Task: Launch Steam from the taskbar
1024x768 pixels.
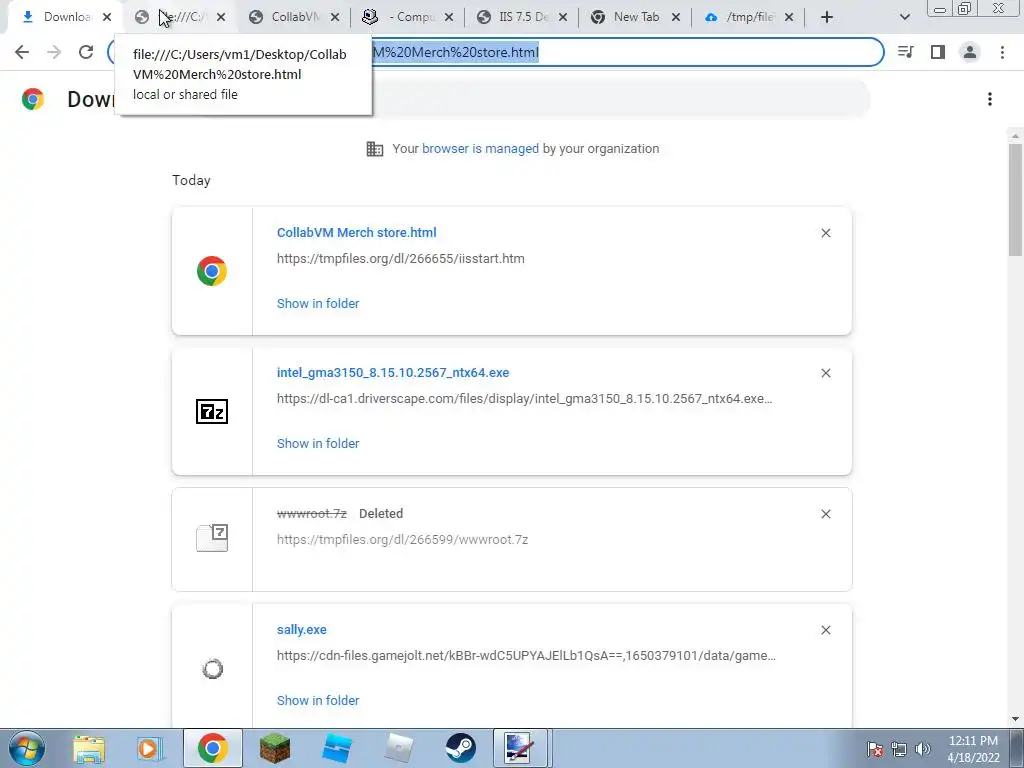Action: coord(461,748)
